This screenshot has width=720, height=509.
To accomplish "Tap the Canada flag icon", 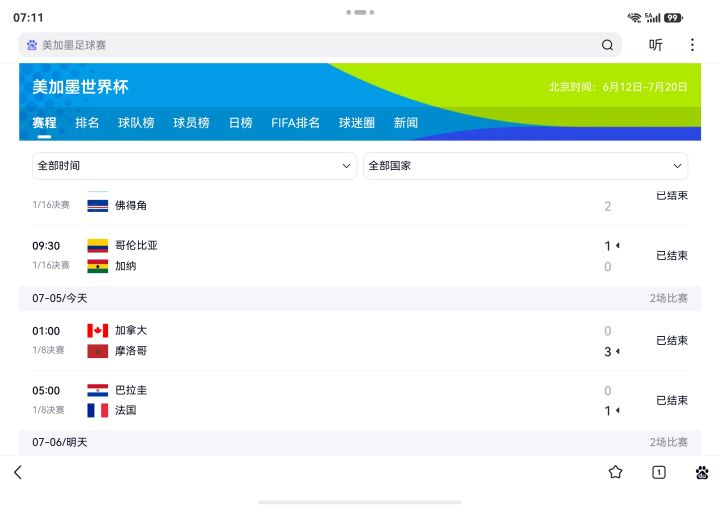I will click(x=98, y=330).
